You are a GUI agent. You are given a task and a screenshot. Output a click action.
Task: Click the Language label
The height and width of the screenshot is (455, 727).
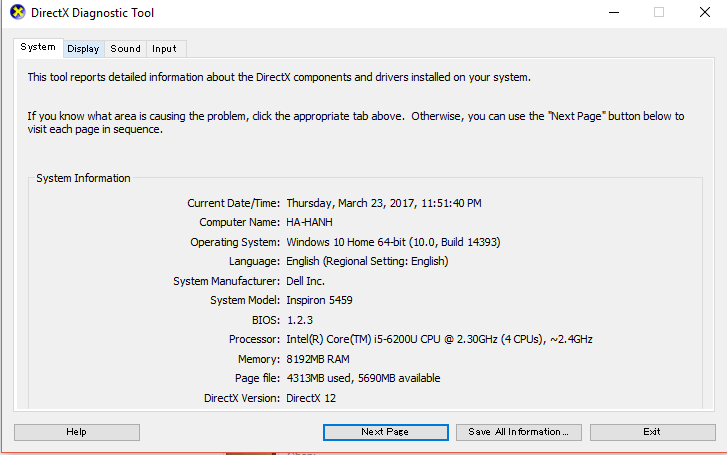[x=254, y=261]
